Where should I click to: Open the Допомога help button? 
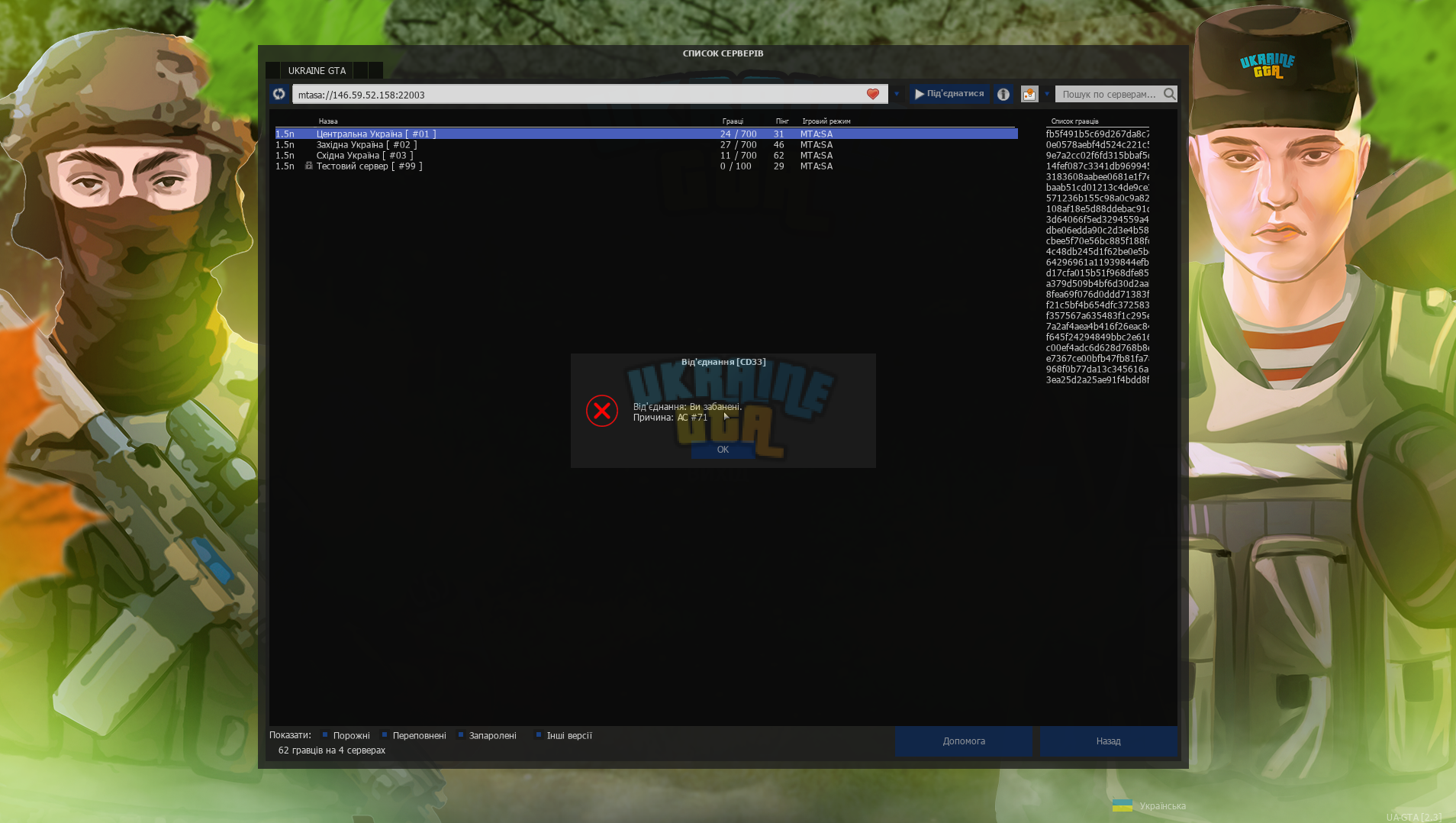964,741
